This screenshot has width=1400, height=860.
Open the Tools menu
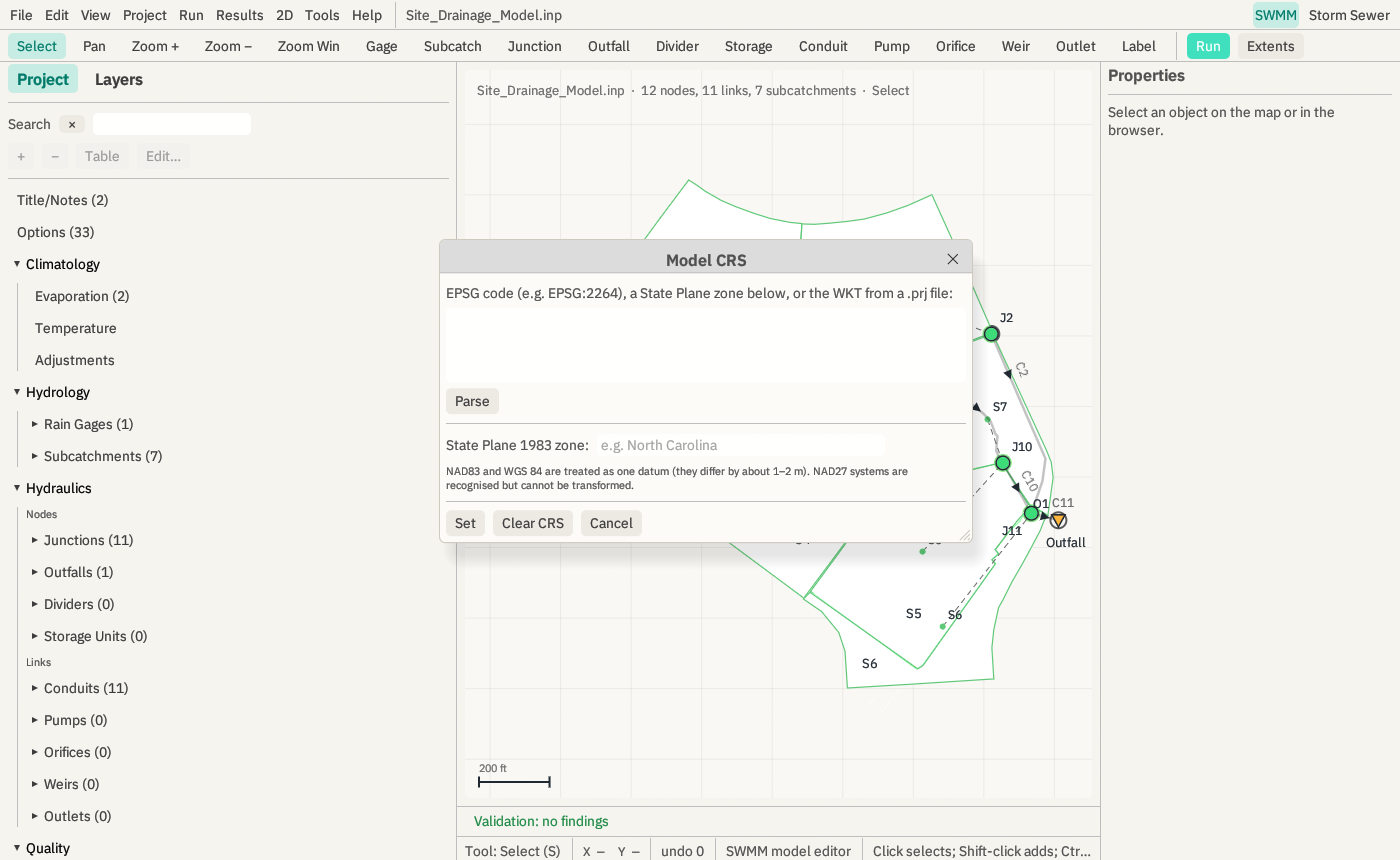pyautogui.click(x=322, y=15)
